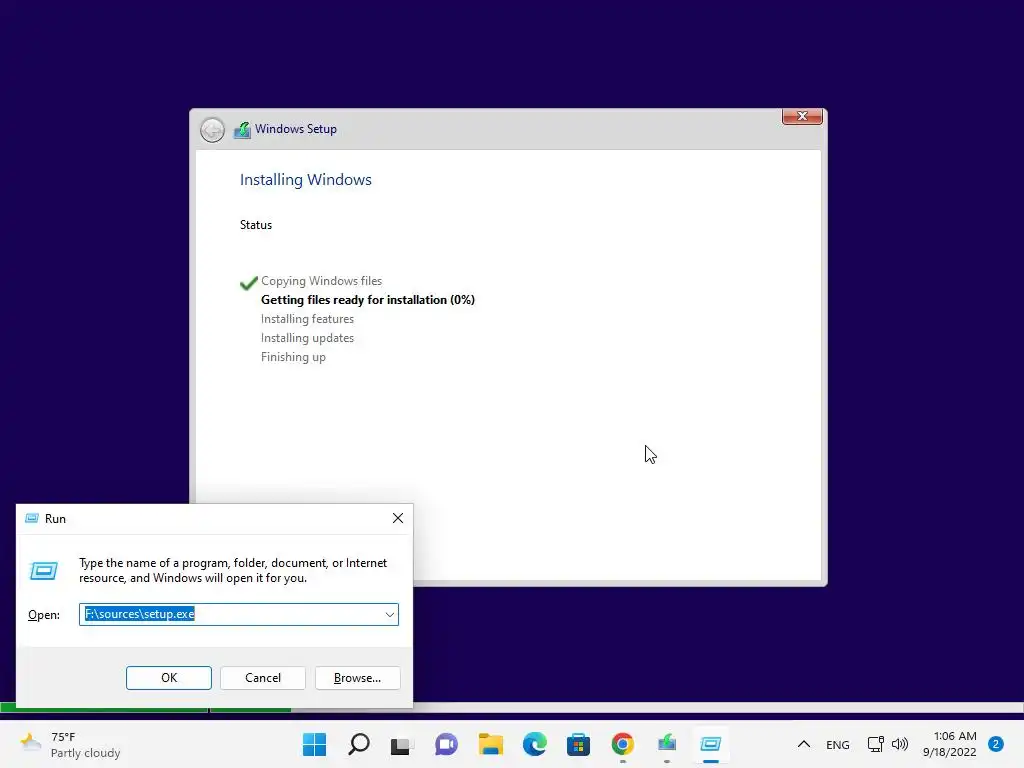This screenshot has width=1024, height=768.
Task: Click OK in the Run dialog
Action: [168, 678]
